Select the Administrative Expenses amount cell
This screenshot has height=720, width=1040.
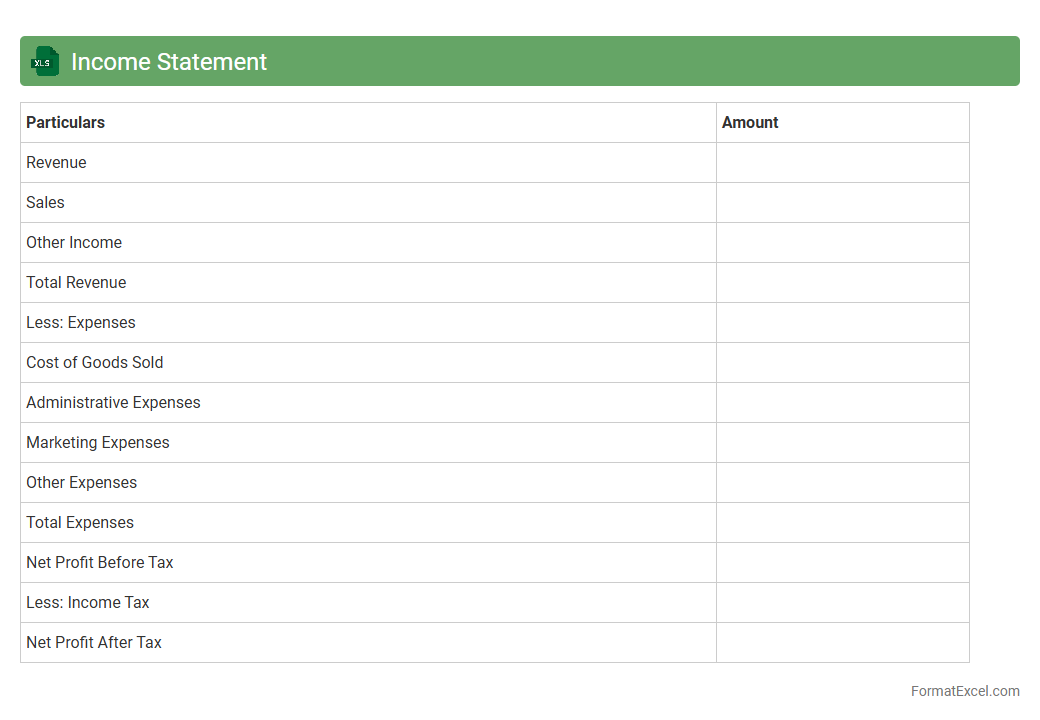point(842,403)
